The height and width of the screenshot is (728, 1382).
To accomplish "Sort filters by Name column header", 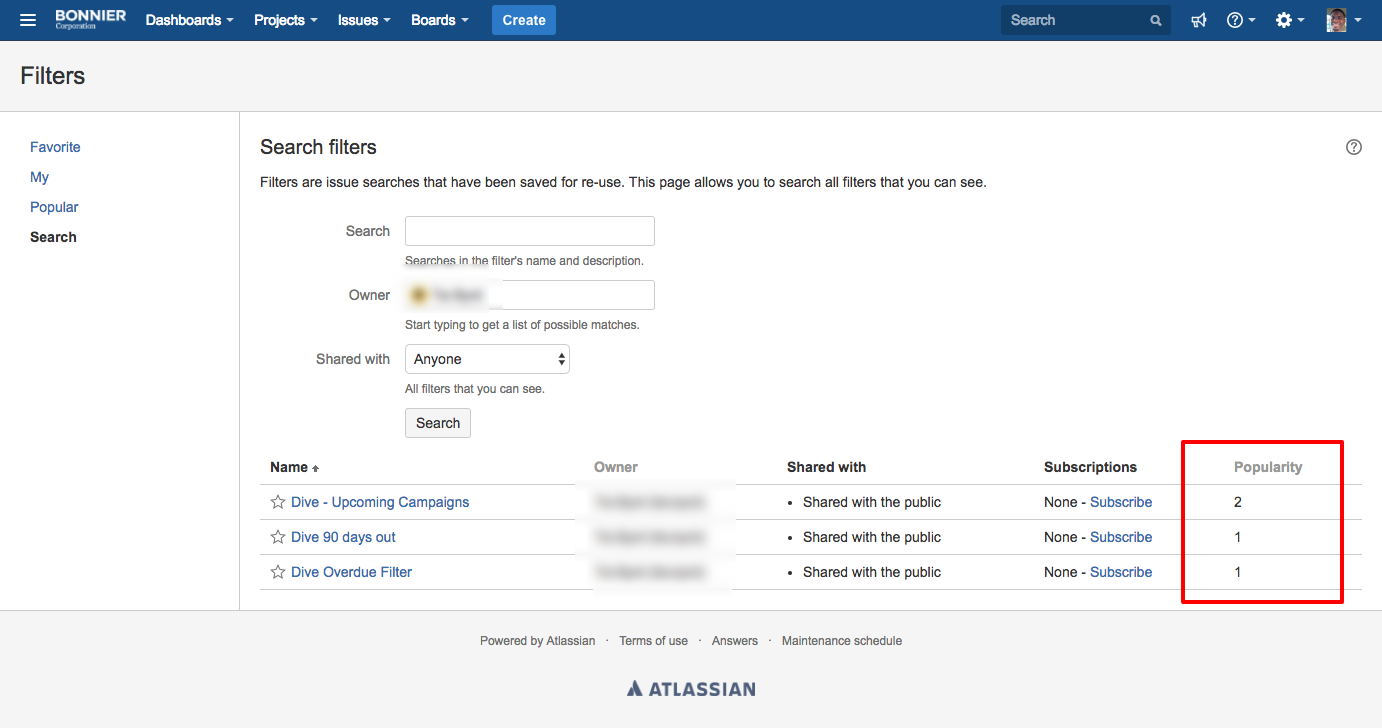I will pos(295,467).
